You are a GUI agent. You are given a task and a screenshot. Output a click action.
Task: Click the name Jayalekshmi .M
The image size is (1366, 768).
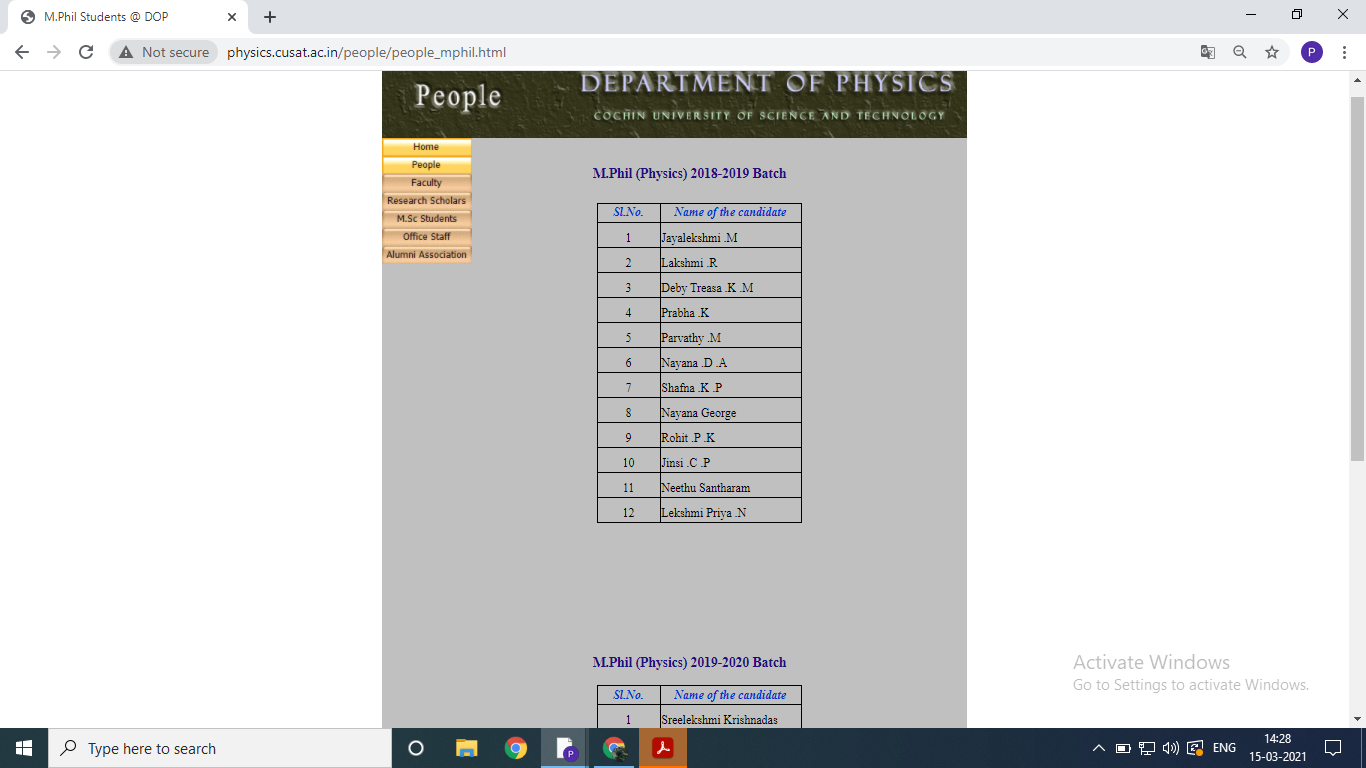coord(699,238)
